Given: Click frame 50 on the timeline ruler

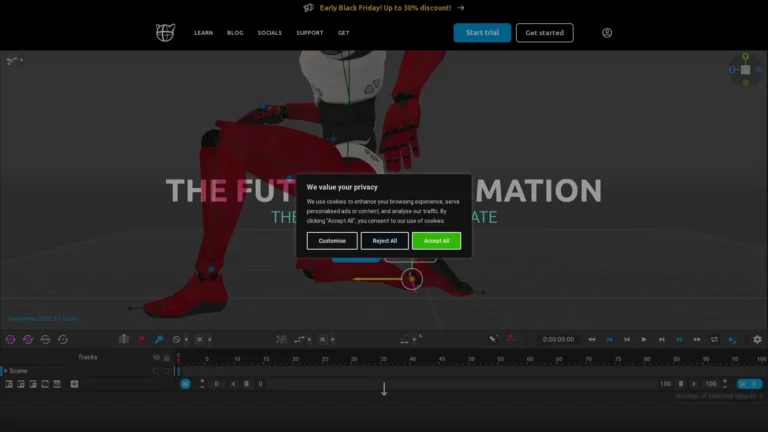Looking at the screenshot, I should click(471, 358).
